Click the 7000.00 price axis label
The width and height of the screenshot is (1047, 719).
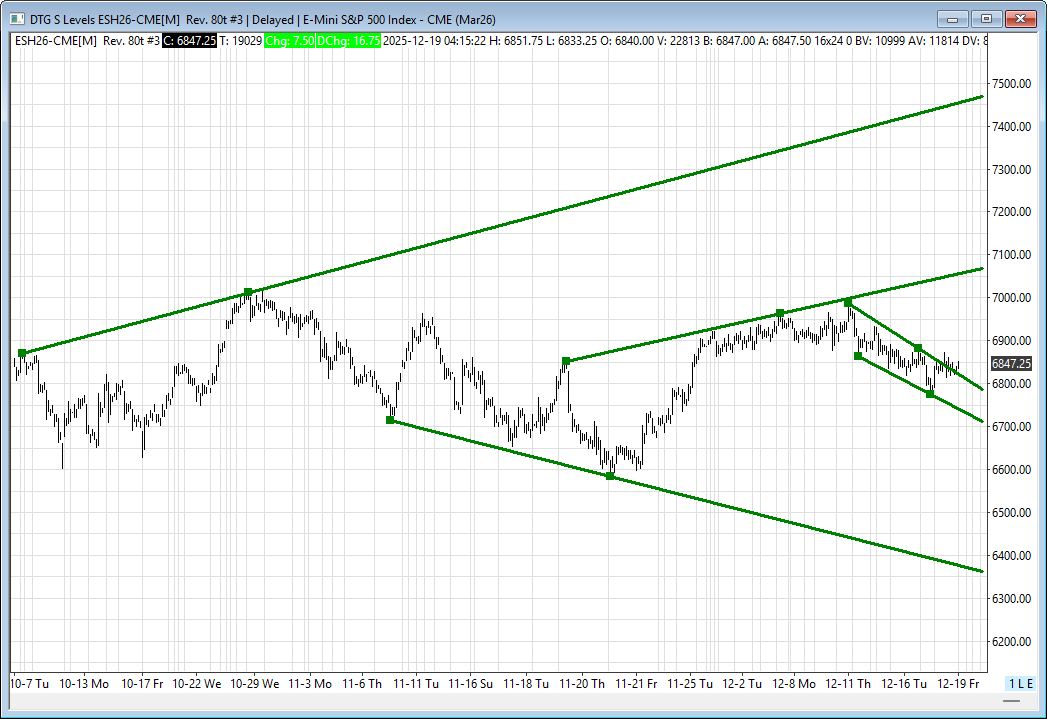coord(1011,298)
